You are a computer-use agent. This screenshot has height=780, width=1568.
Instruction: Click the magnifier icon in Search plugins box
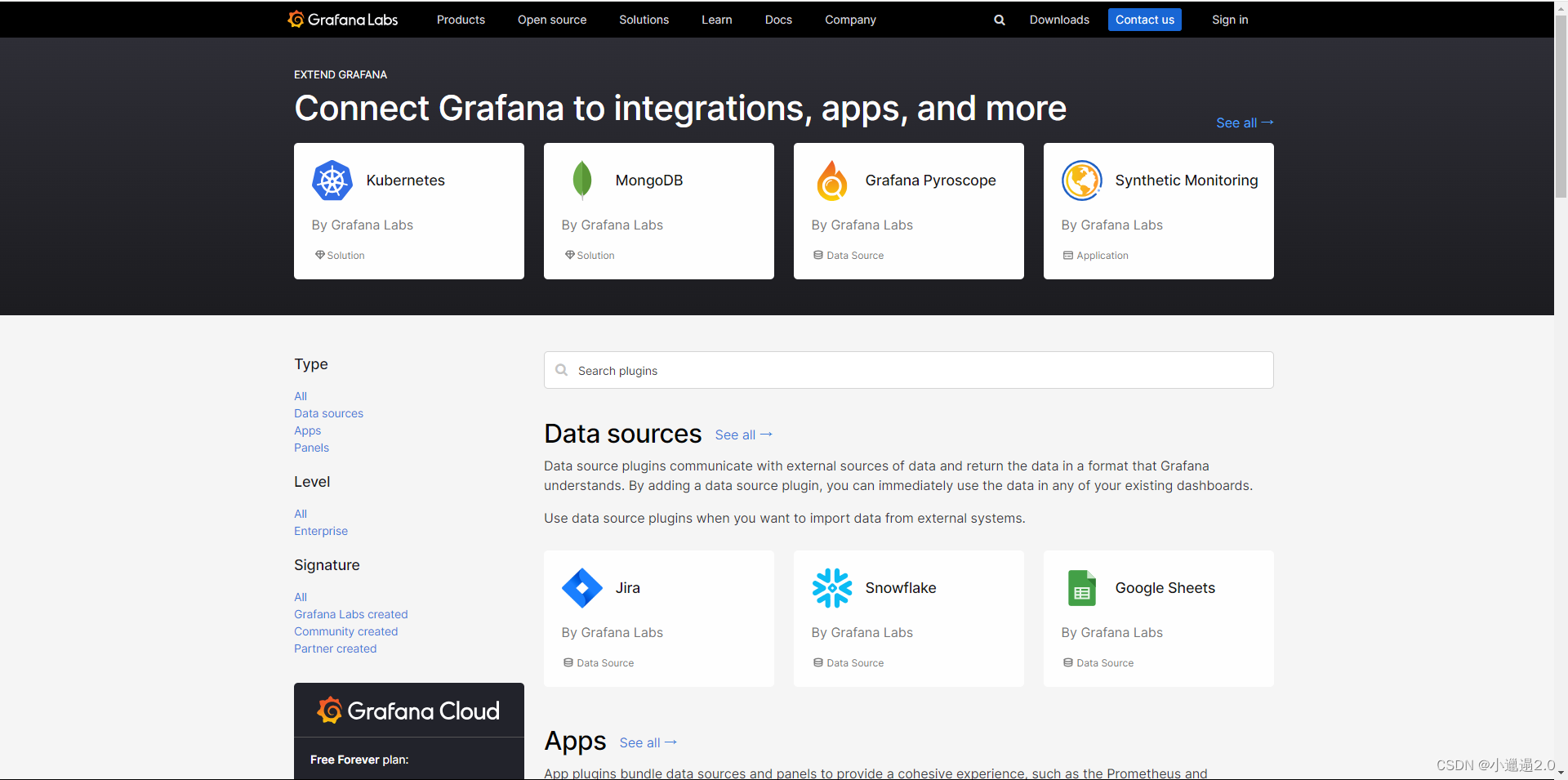tap(562, 370)
